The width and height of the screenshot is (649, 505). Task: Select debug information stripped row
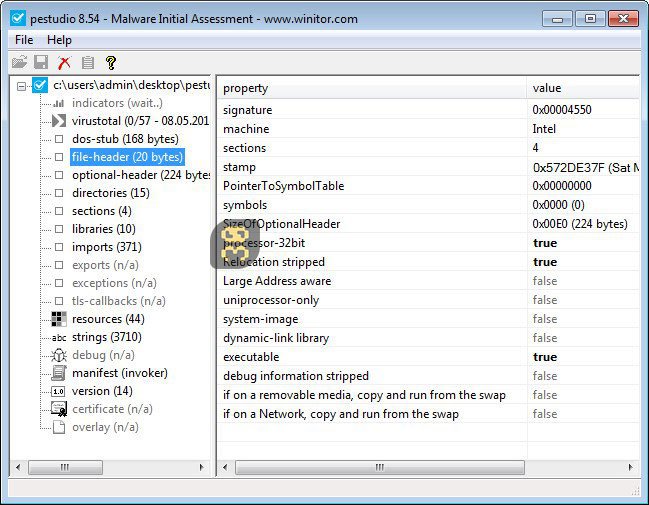pos(428,376)
